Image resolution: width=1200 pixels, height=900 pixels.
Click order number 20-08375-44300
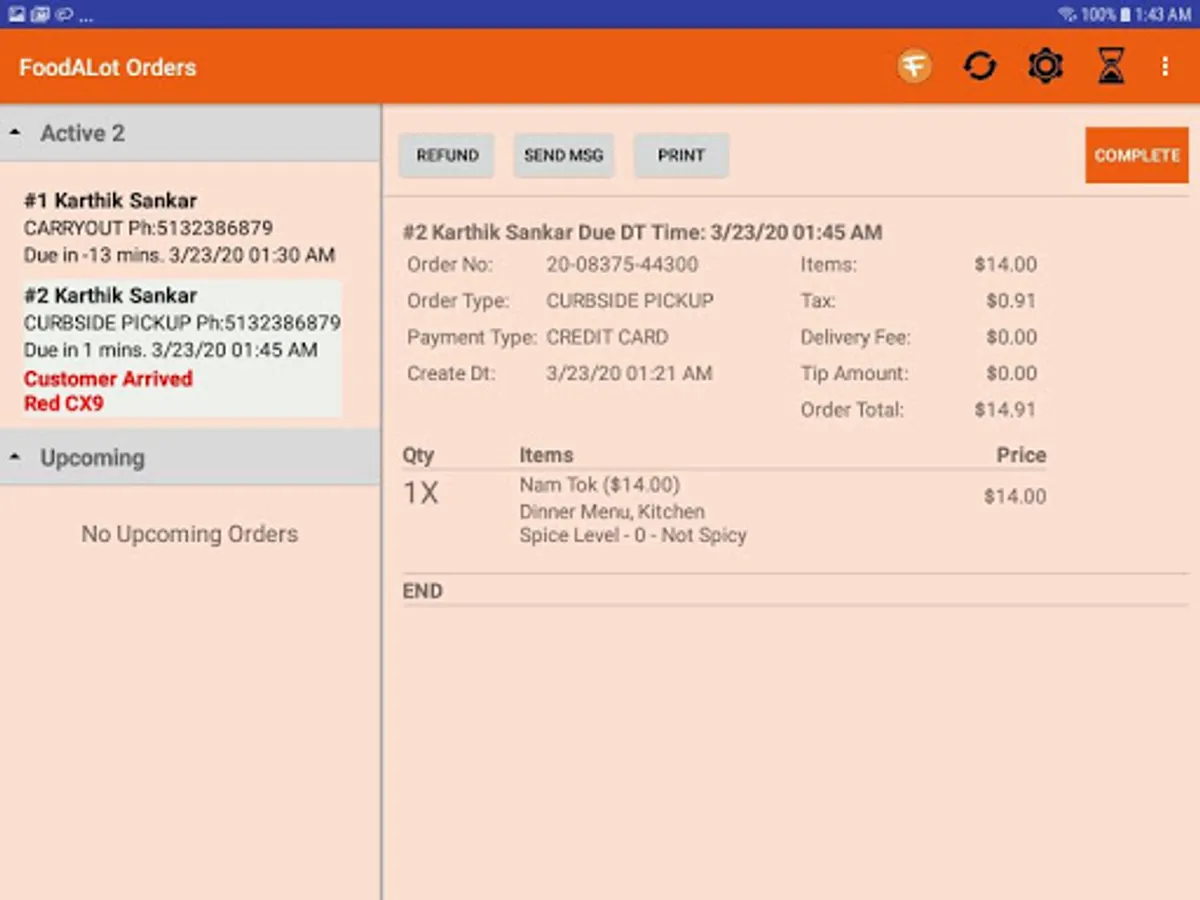pyautogui.click(x=622, y=265)
